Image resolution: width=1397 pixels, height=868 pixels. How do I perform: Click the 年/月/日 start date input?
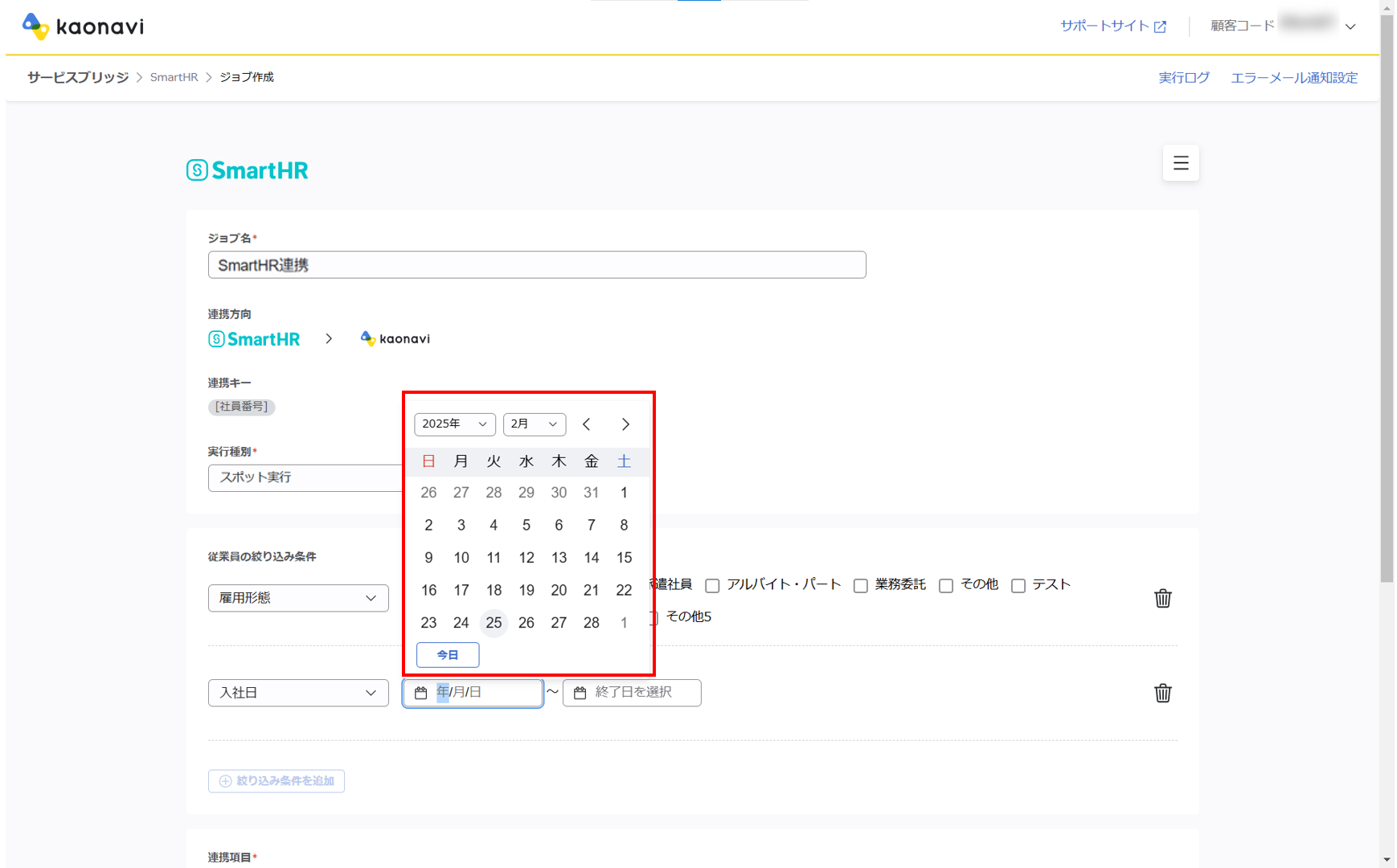[473, 693]
